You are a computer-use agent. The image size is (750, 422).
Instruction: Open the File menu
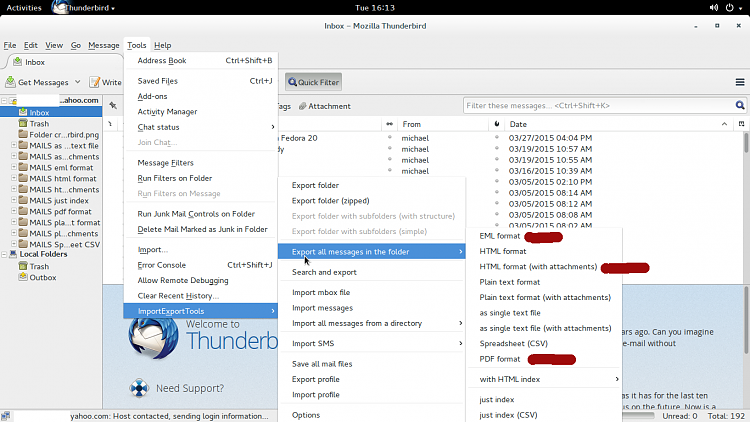coord(10,45)
